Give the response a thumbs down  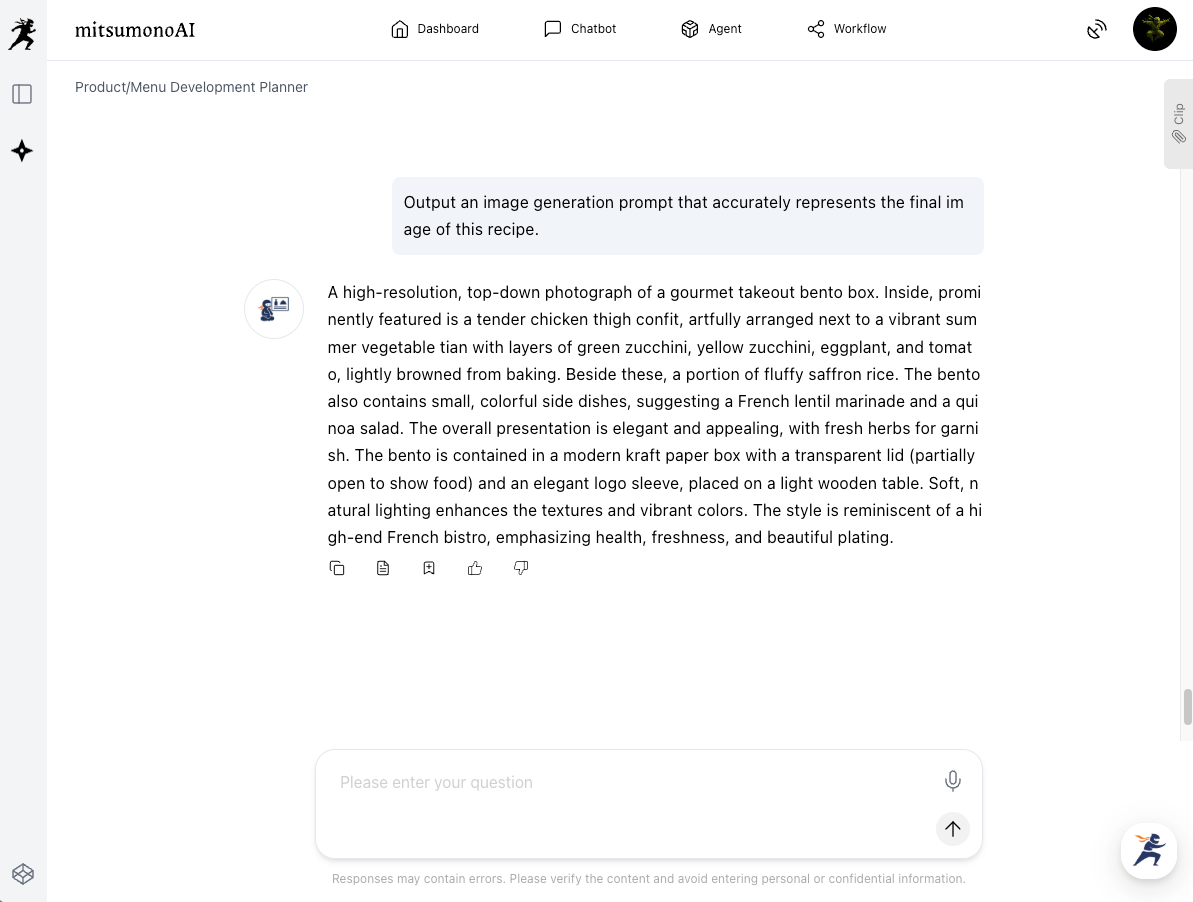click(x=521, y=568)
